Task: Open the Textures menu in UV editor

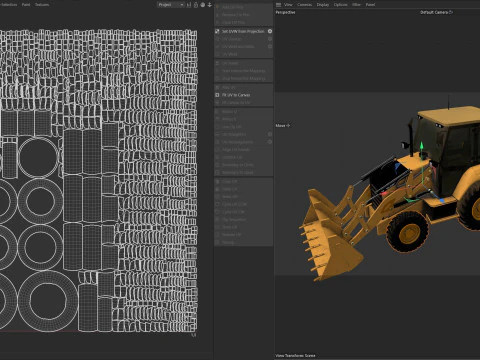Action: pyautogui.click(x=42, y=5)
